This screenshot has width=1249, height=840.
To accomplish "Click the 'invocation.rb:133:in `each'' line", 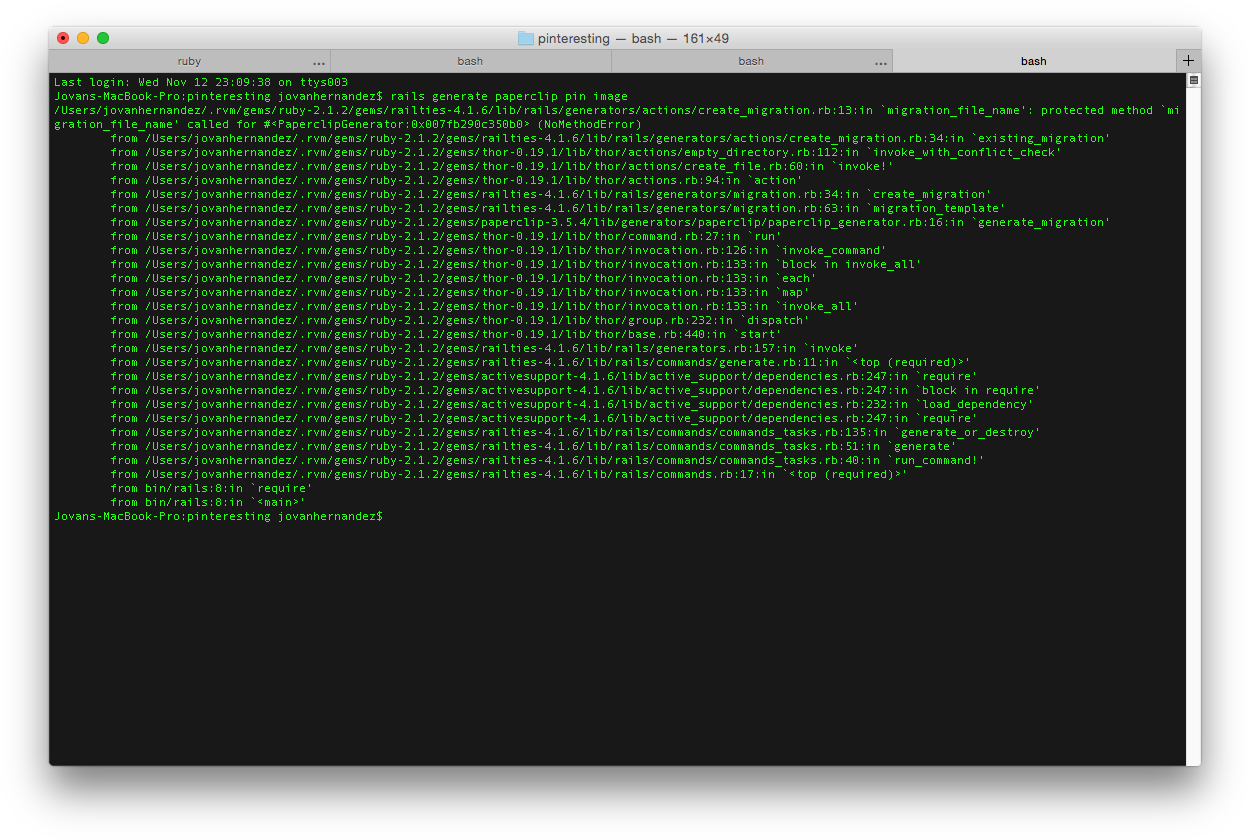I will pyautogui.click(x=463, y=278).
